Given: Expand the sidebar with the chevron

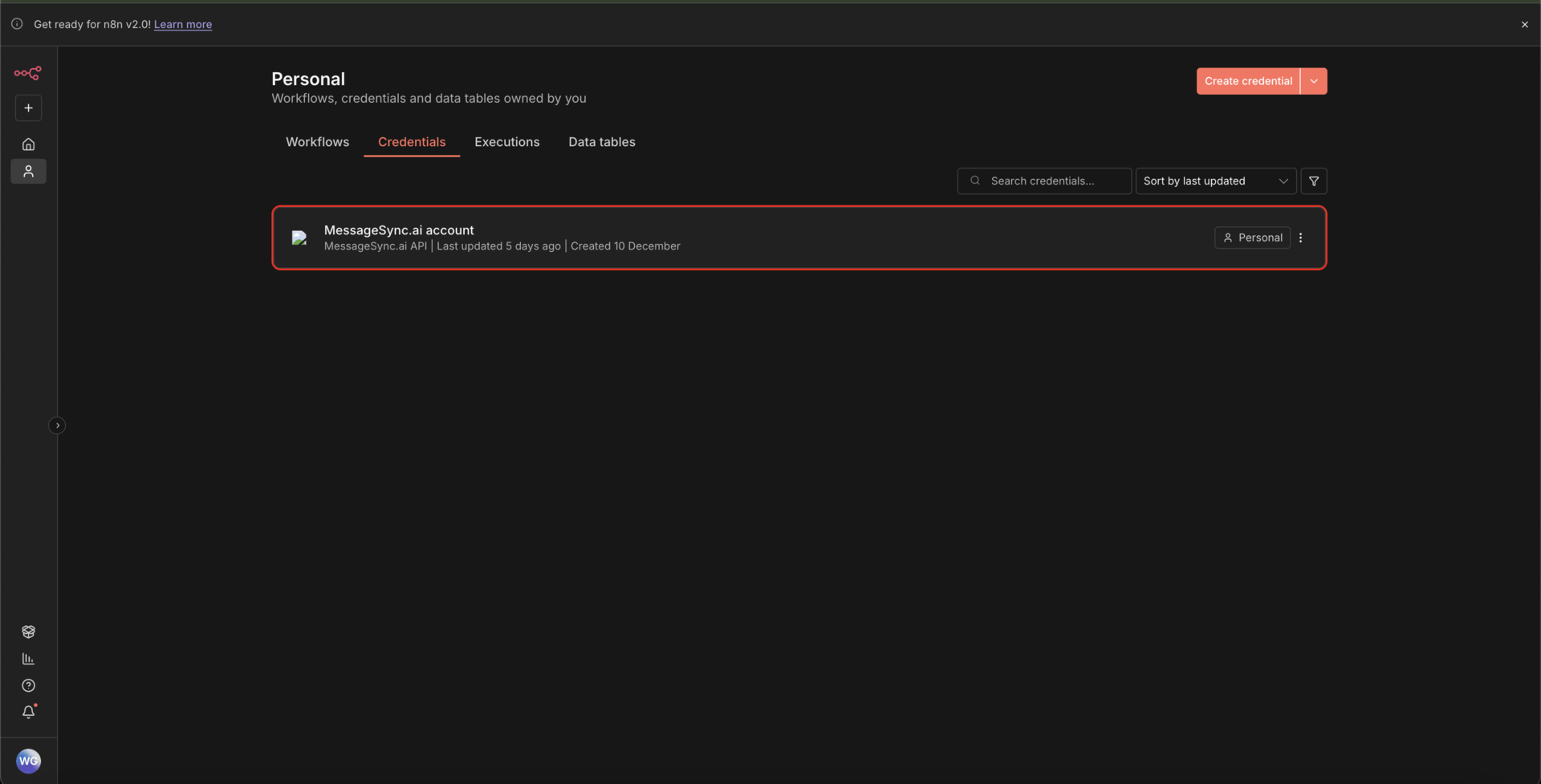Looking at the screenshot, I should [57, 424].
